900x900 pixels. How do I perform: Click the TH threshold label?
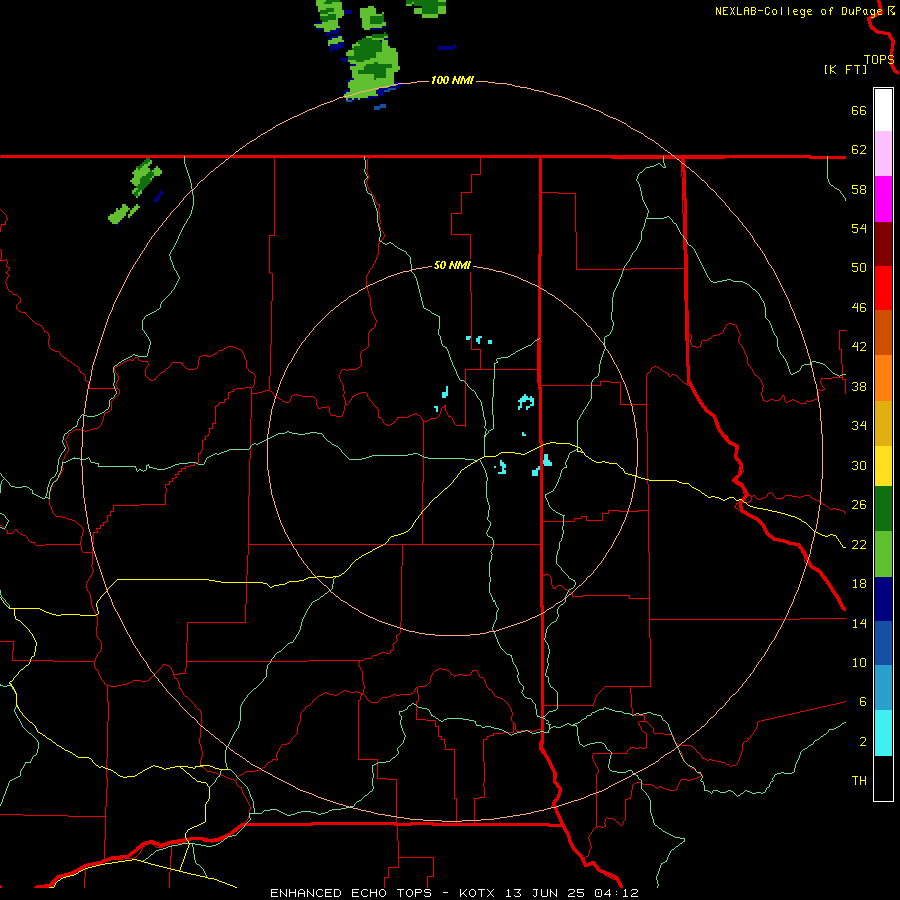pos(859,781)
